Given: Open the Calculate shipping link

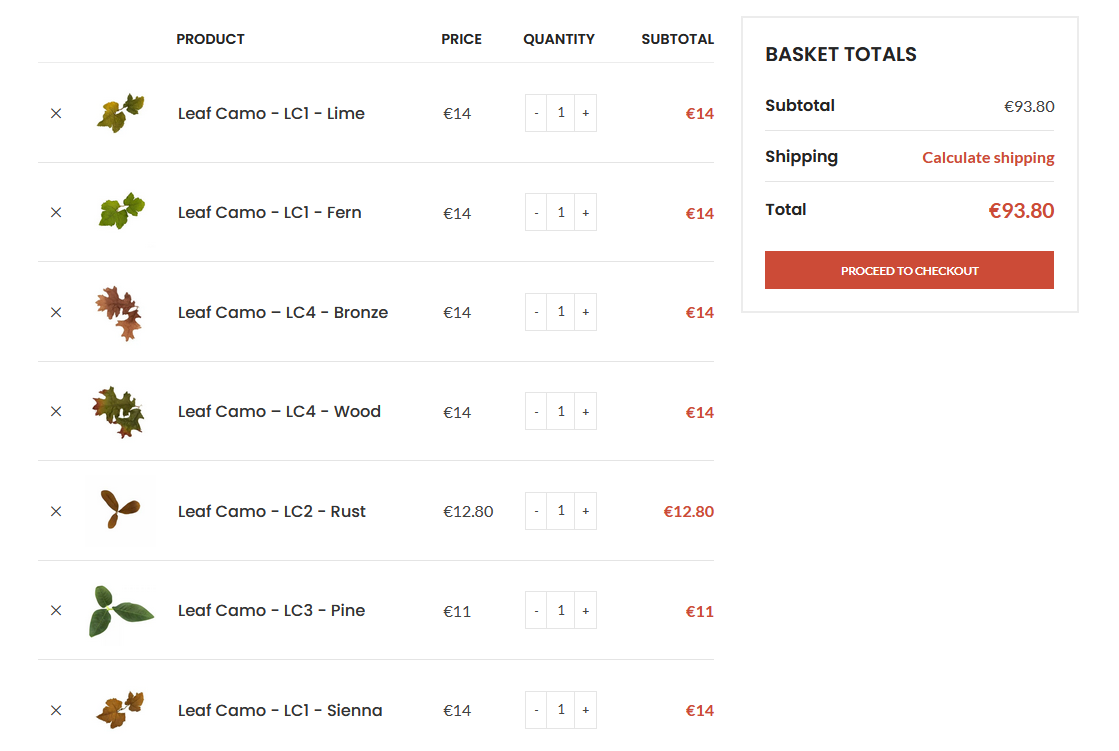Looking at the screenshot, I should [x=988, y=158].
